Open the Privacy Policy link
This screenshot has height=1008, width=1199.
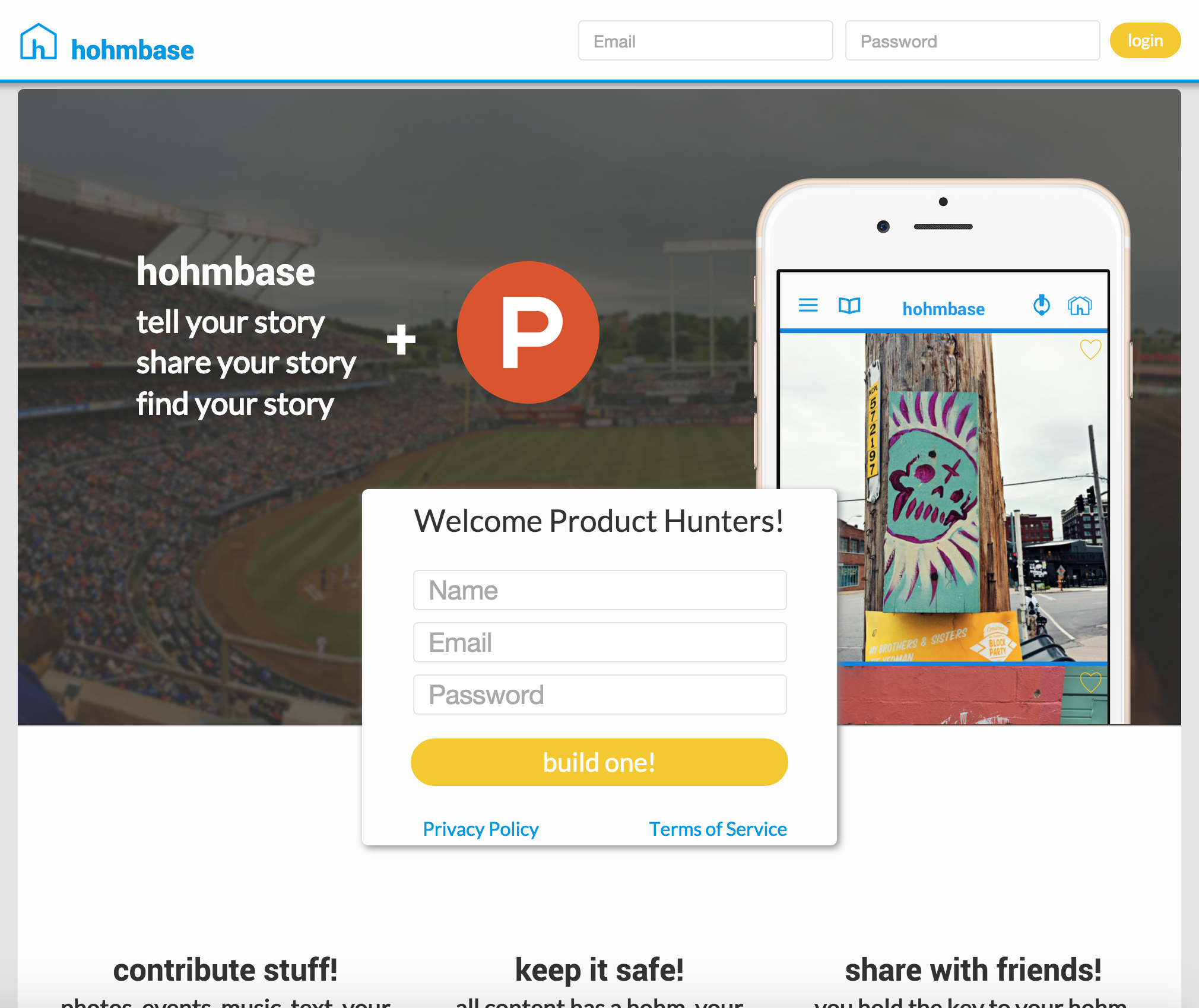tap(481, 829)
